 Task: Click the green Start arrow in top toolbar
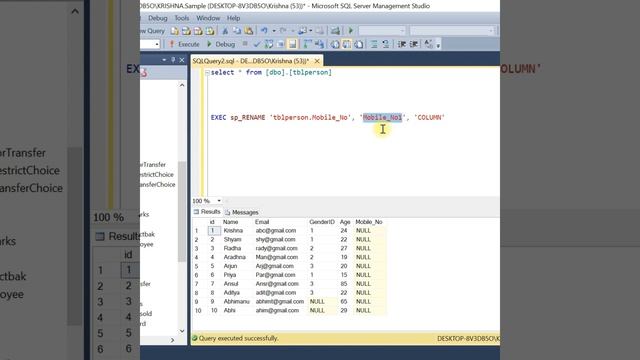click(x=351, y=31)
